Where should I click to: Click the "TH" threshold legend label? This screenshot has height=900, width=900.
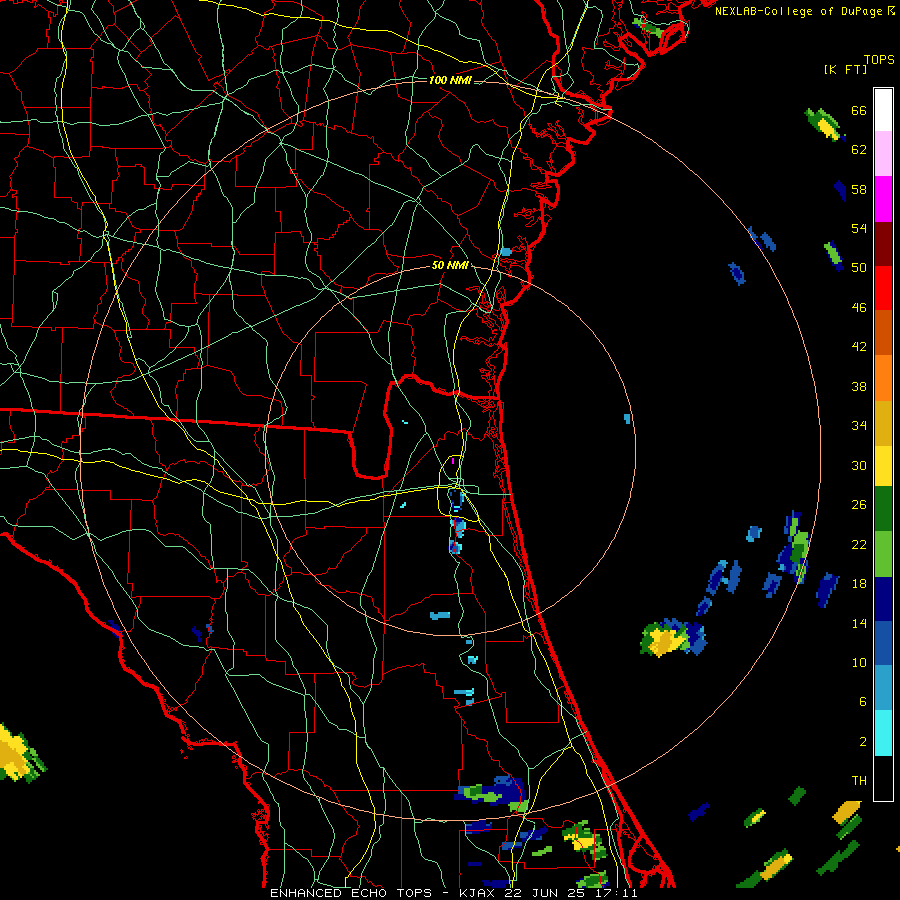859,780
